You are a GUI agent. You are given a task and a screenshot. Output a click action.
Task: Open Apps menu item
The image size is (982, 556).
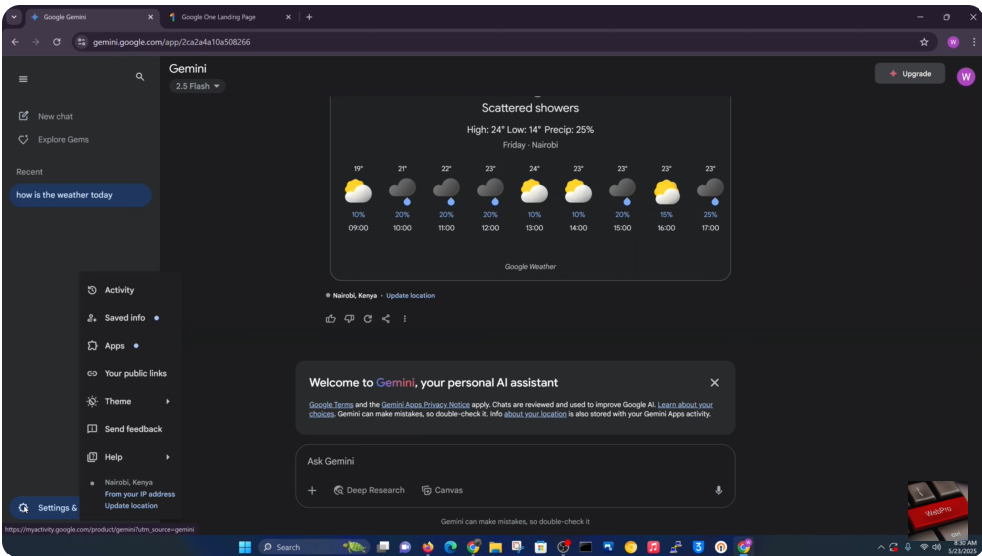130,346
